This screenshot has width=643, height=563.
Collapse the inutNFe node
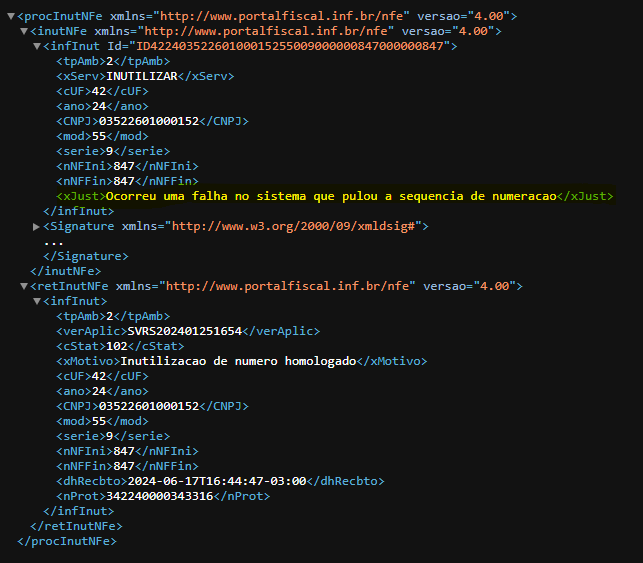click(x=24, y=31)
